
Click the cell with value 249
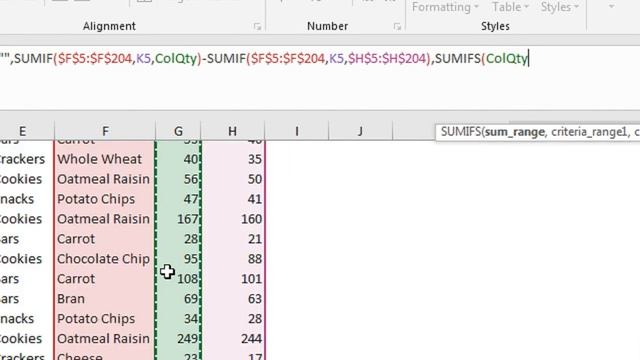coord(178,339)
